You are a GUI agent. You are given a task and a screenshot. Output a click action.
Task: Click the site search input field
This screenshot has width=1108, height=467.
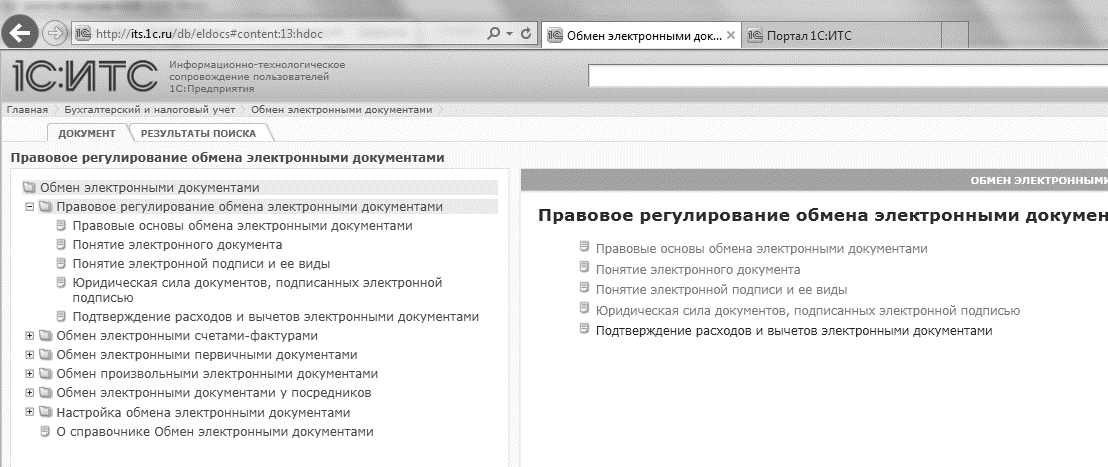(x=848, y=76)
